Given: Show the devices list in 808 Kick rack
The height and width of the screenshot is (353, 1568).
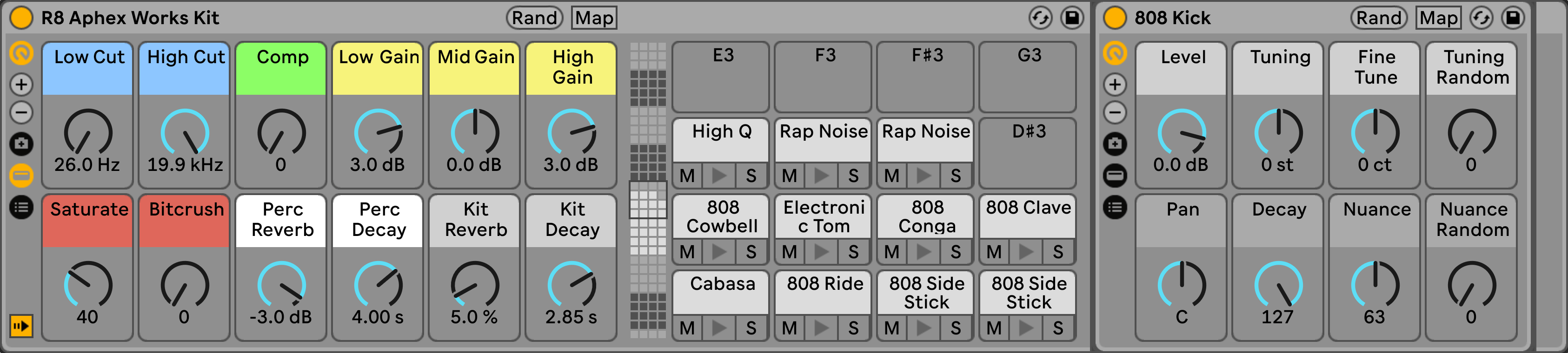Looking at the screenshot, I should [x=1115, y=208].
